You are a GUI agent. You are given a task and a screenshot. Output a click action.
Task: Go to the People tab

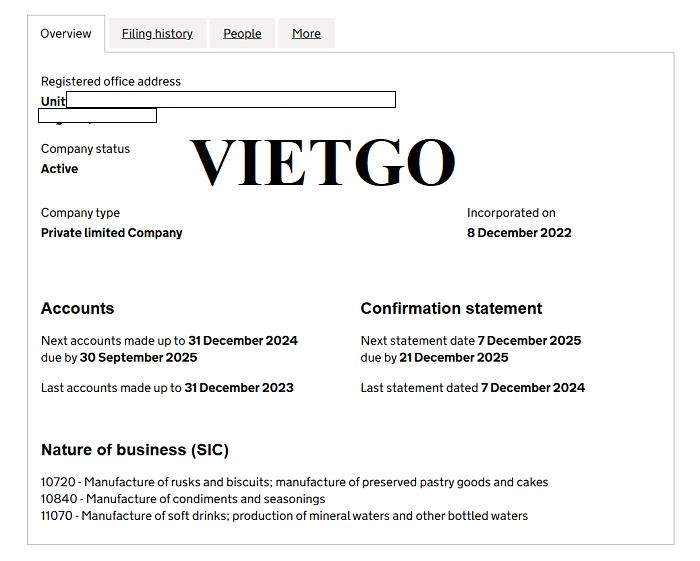[x=242, y=34]
